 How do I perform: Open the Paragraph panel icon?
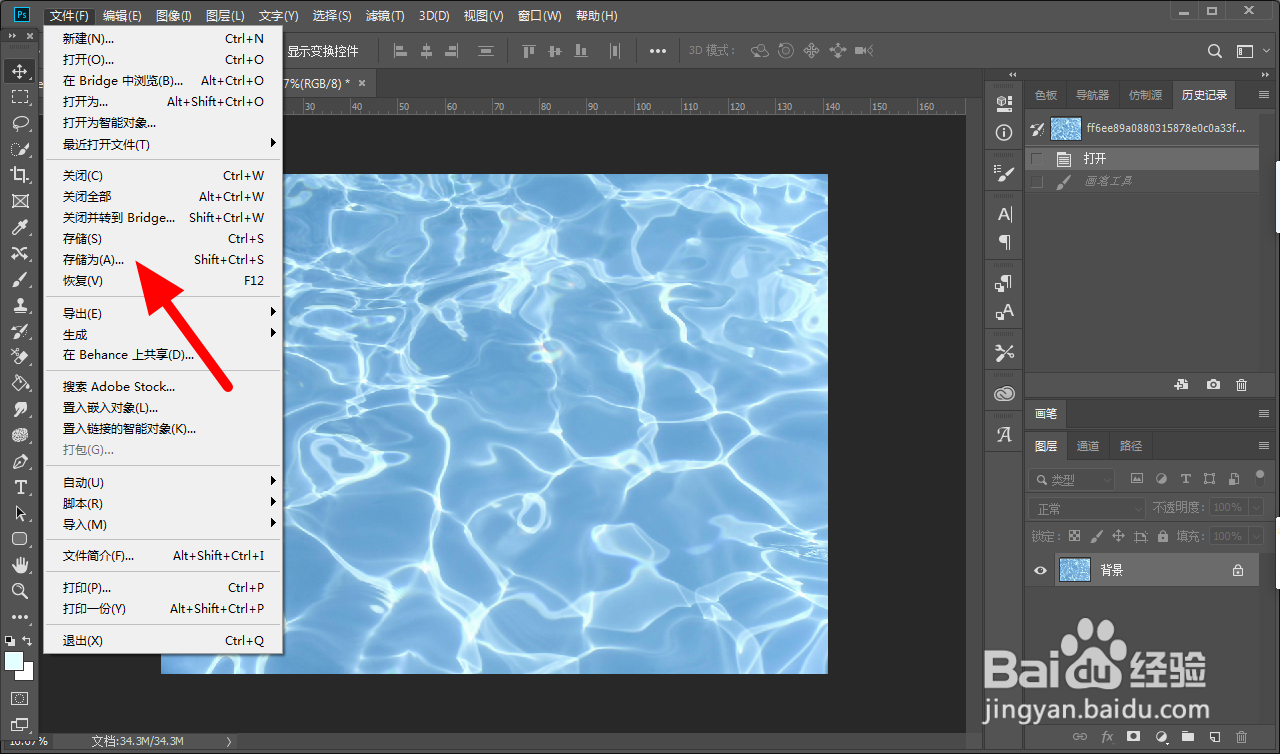coord(1004,242)
